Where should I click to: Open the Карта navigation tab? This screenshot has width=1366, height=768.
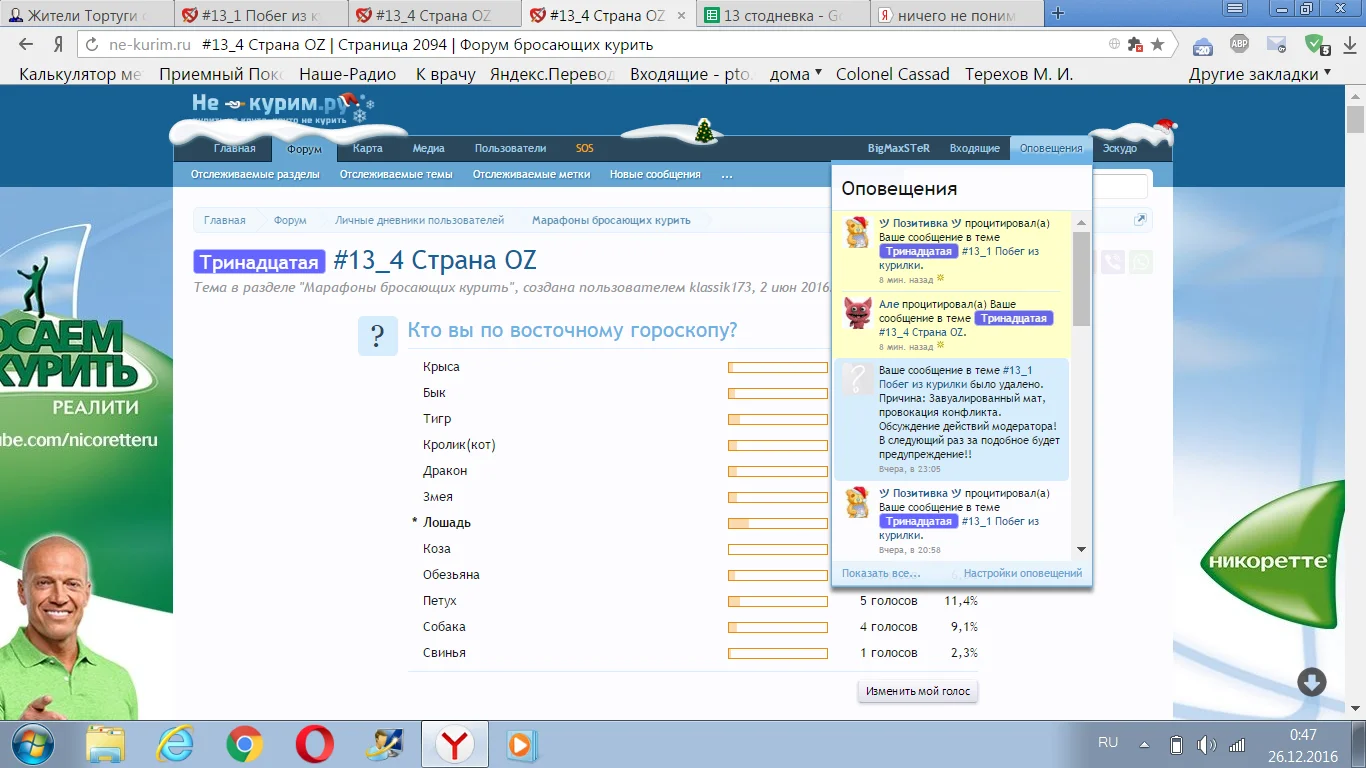click(368, 148)
